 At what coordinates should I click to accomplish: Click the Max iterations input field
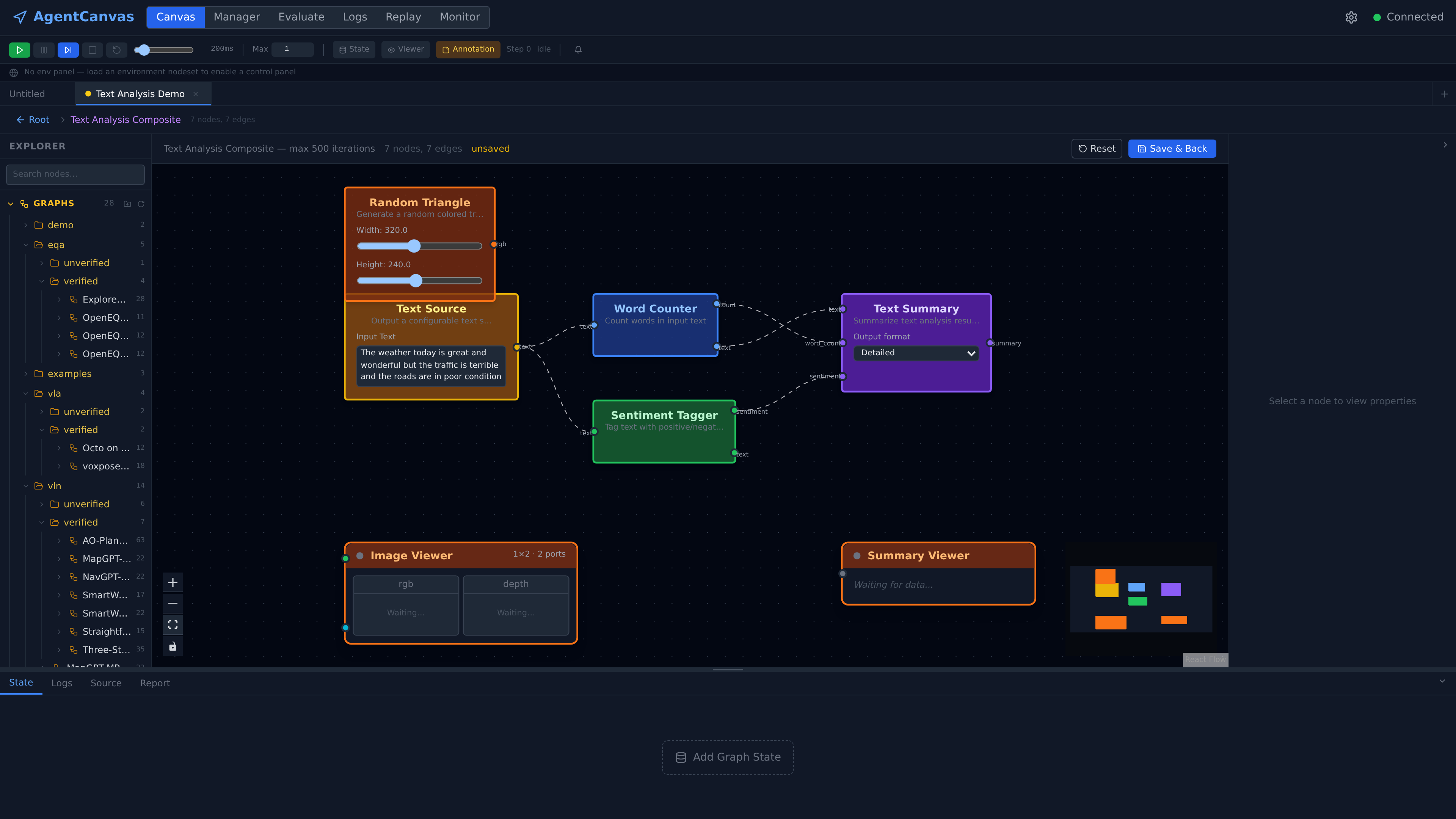click(292, 49)
